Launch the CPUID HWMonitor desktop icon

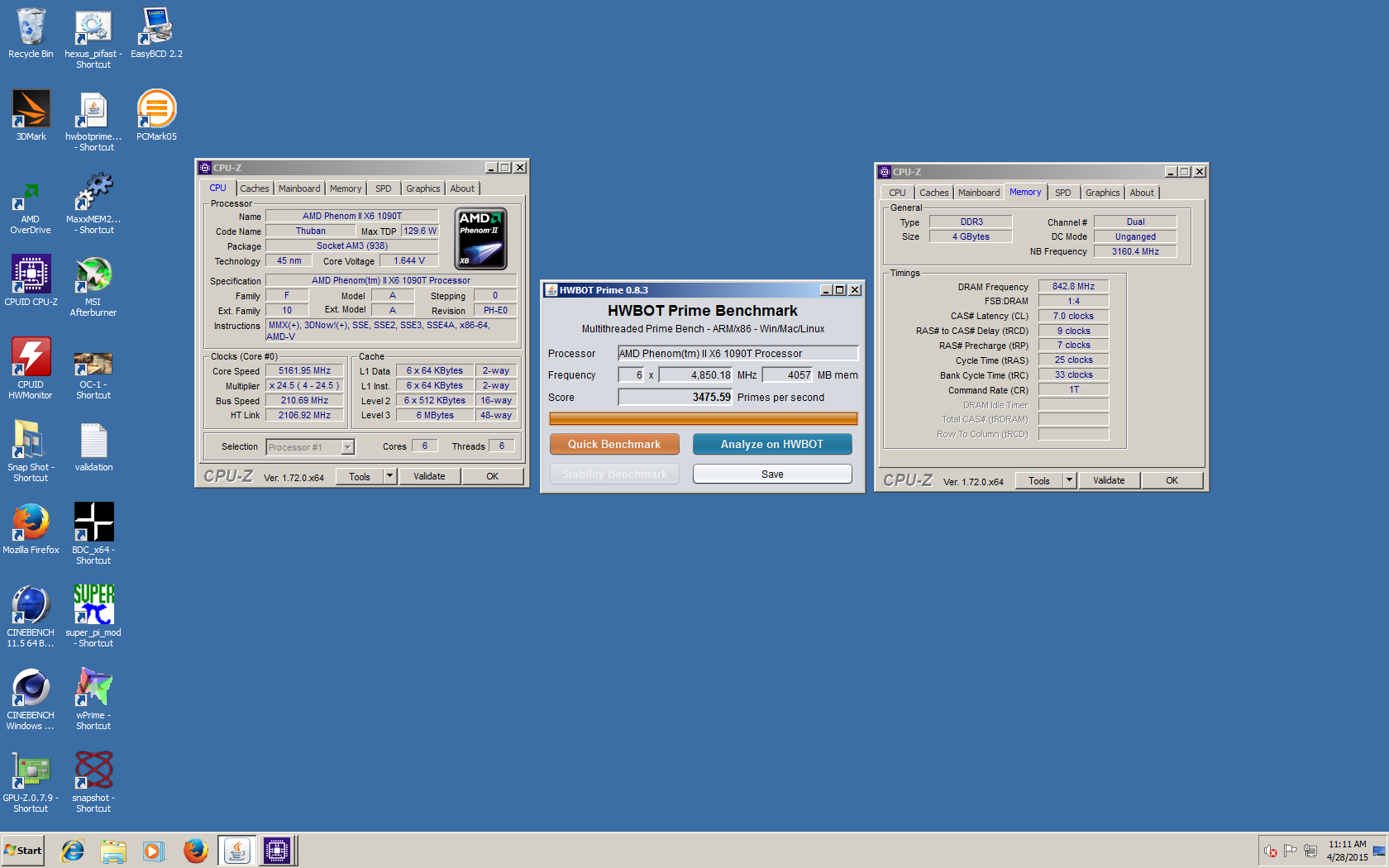[x=31, y=369]
